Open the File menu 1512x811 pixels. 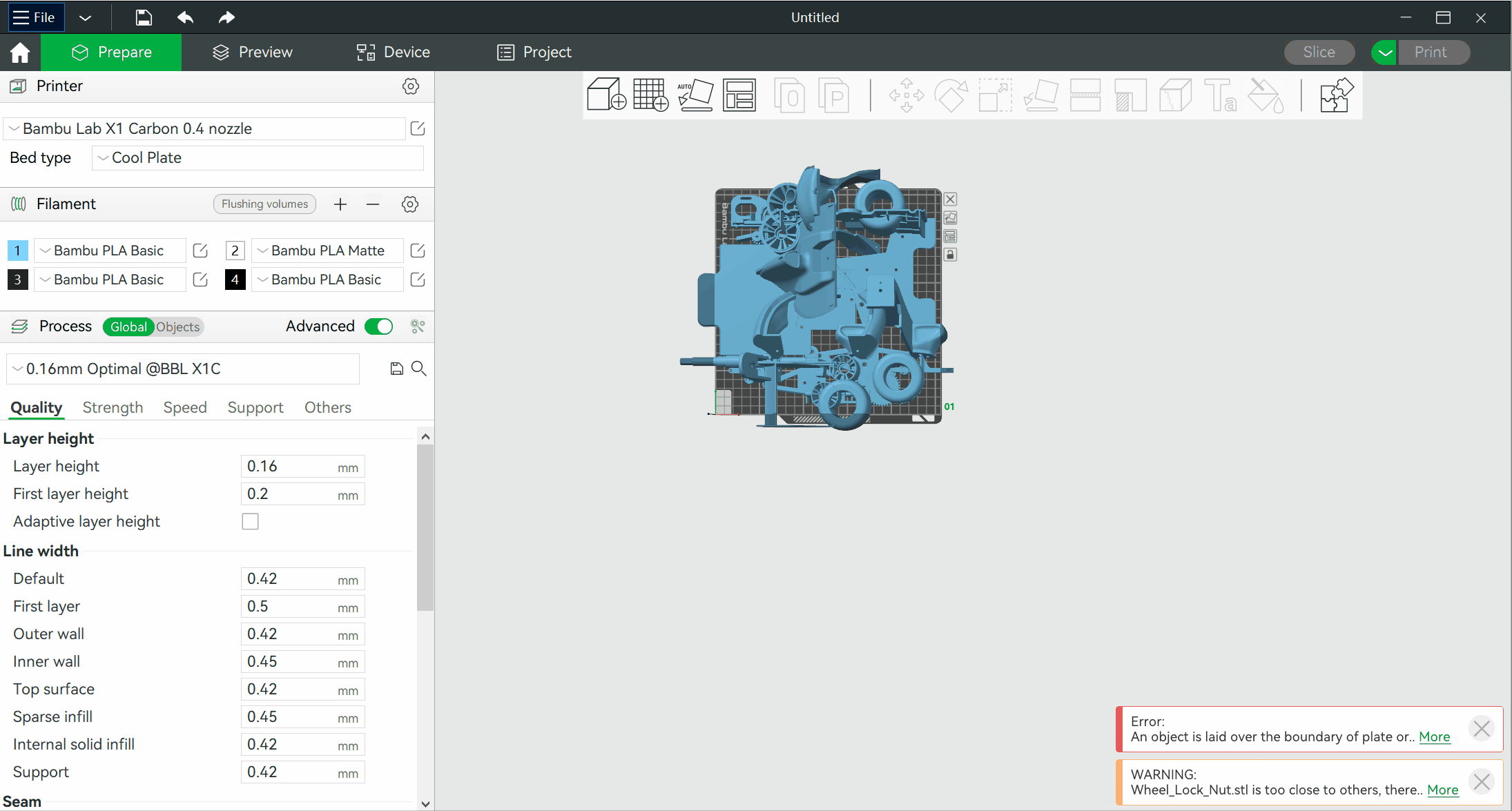[36, 17]
